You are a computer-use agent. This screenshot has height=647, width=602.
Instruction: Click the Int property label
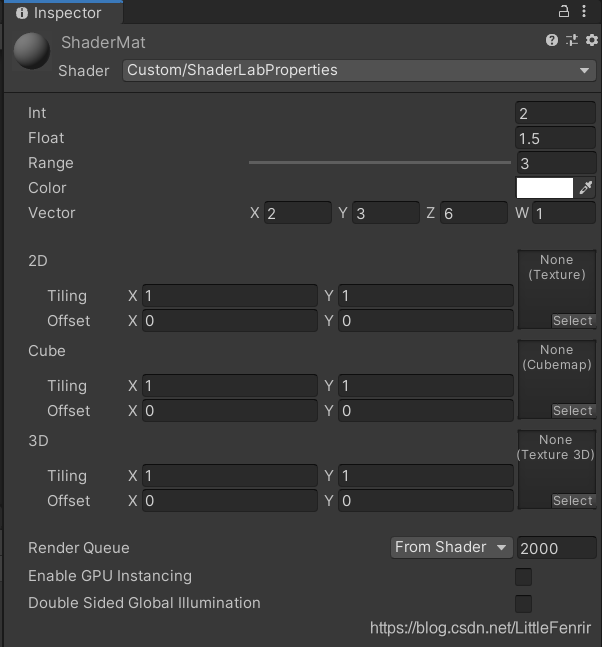37,113
